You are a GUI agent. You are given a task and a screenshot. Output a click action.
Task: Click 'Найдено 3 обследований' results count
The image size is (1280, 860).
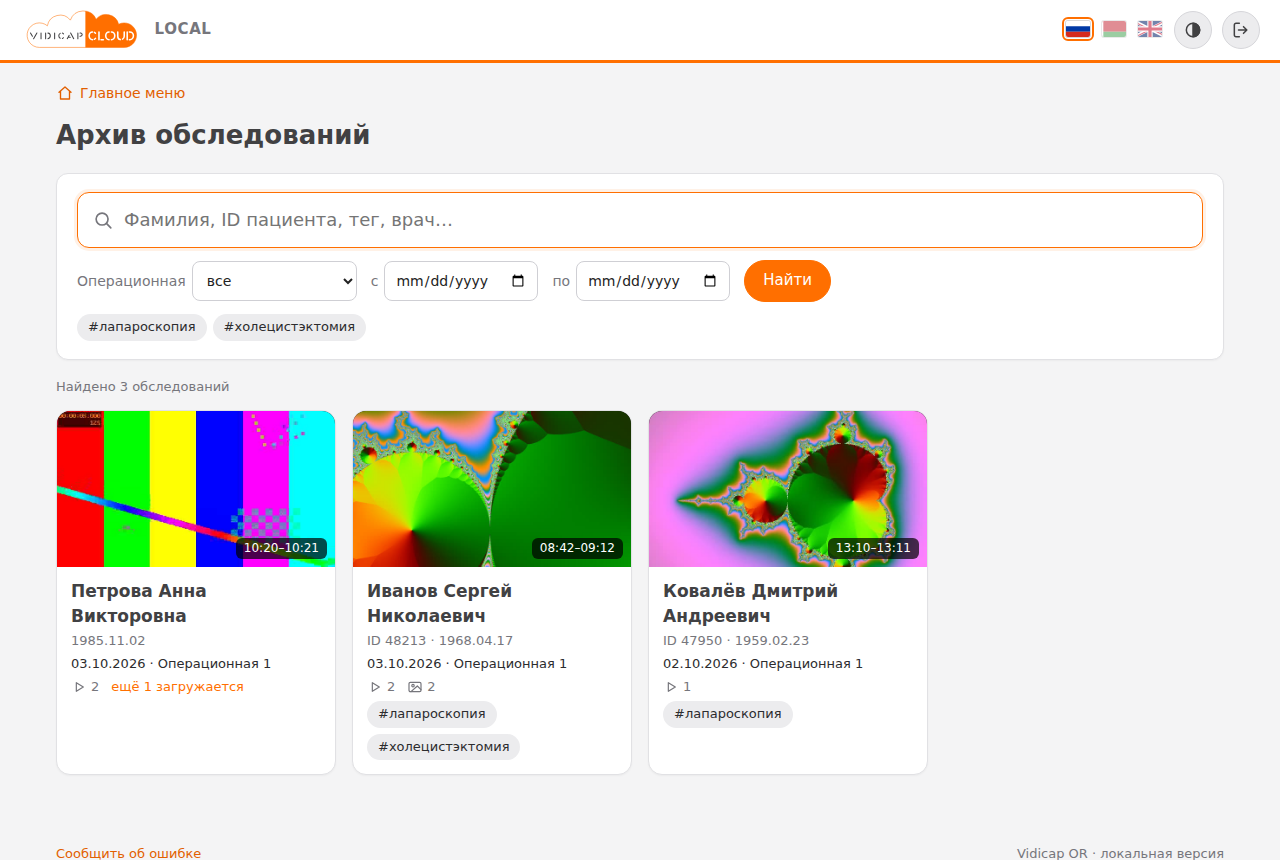[143, 386]
